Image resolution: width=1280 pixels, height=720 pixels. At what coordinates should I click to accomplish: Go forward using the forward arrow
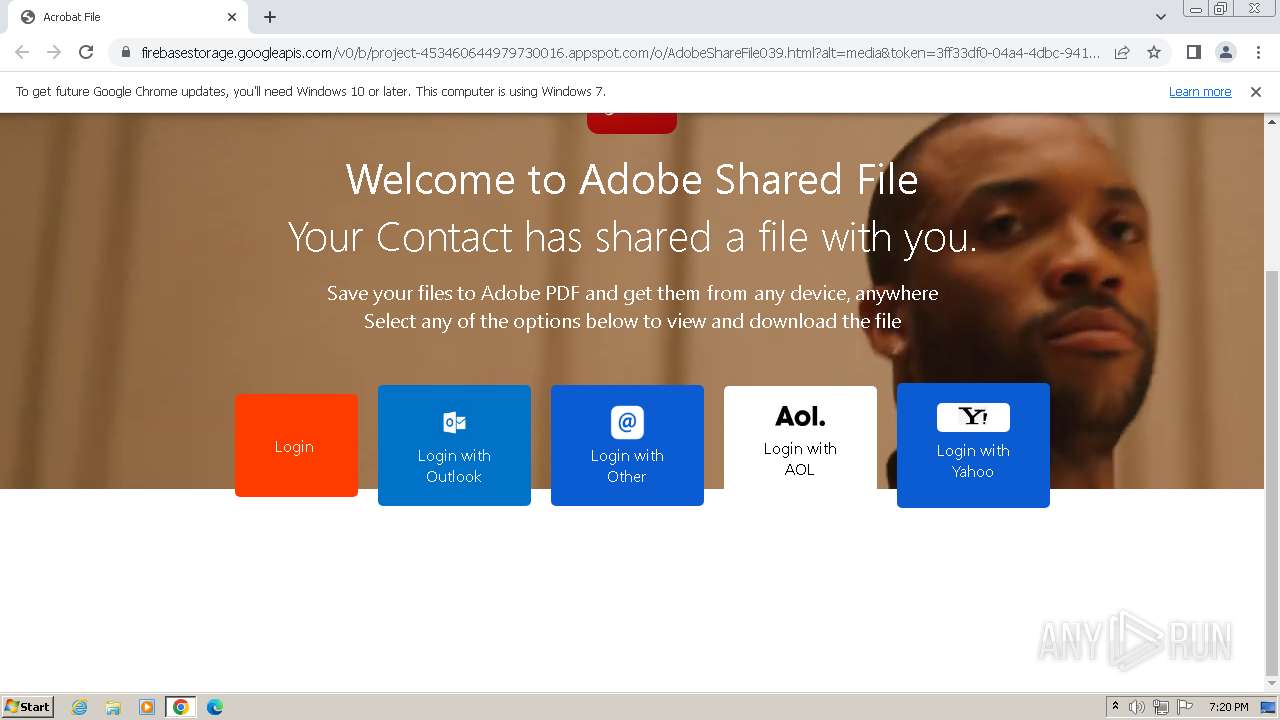54,52
